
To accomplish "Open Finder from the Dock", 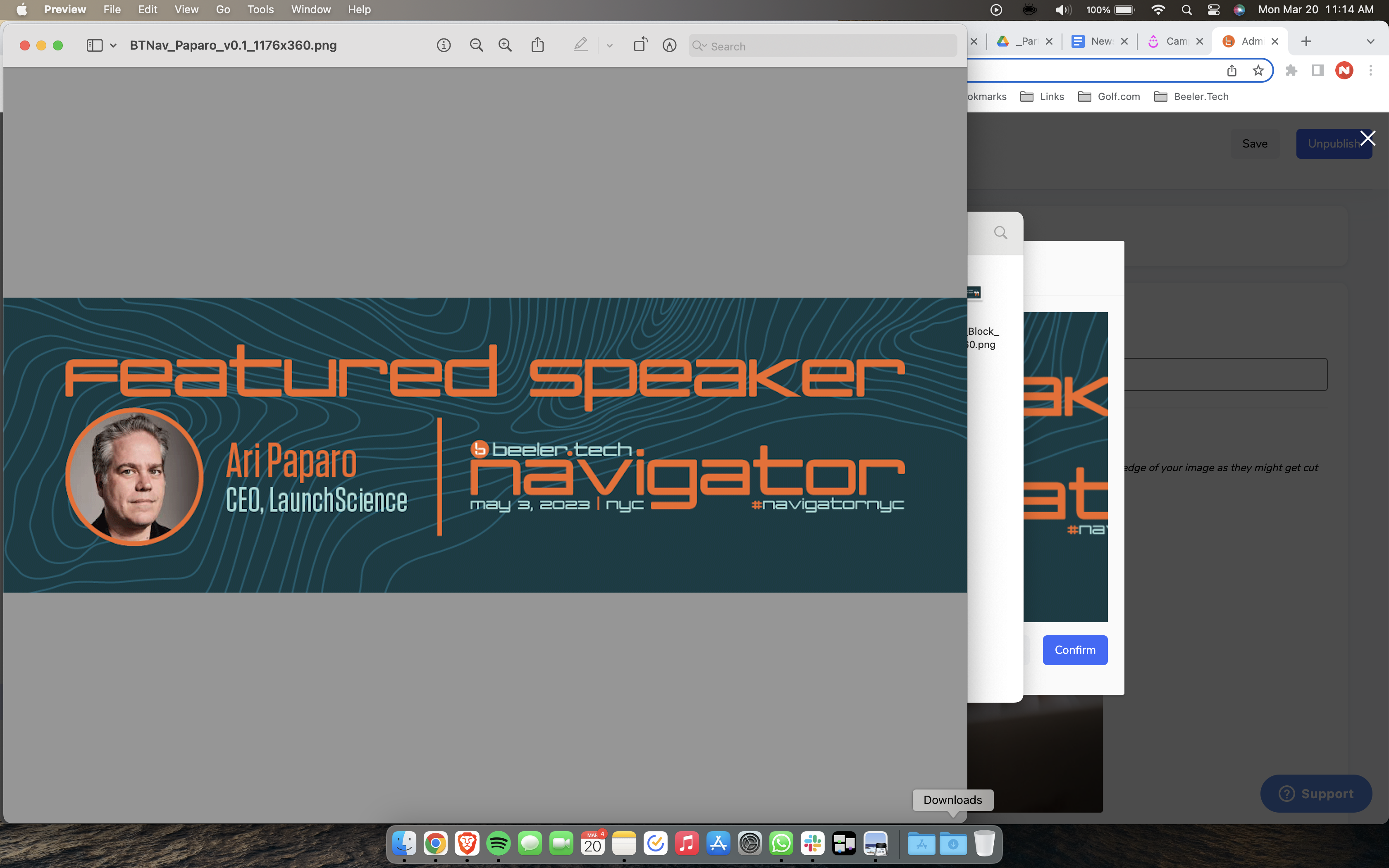I will [x=404, y=843].
